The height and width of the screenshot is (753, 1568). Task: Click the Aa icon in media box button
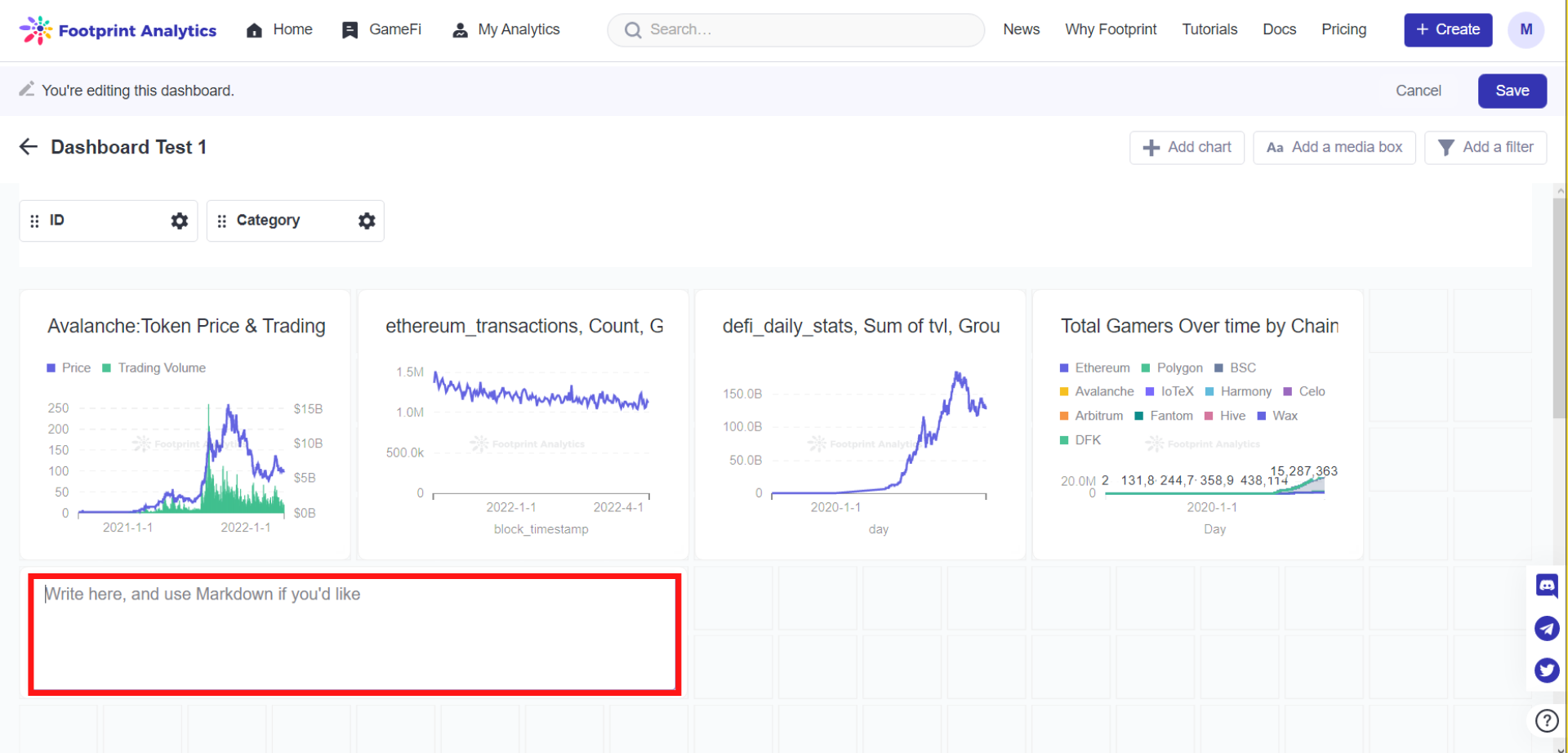tap(1275, 148)
